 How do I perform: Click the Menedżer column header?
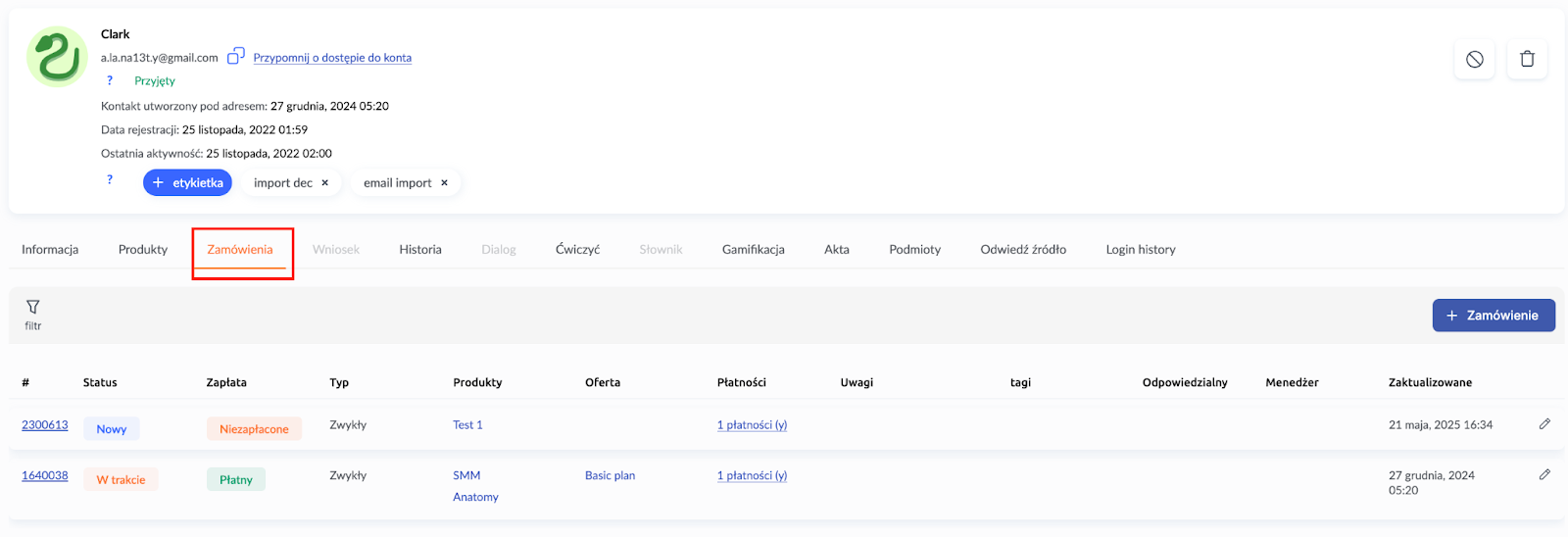(1292, 383)
